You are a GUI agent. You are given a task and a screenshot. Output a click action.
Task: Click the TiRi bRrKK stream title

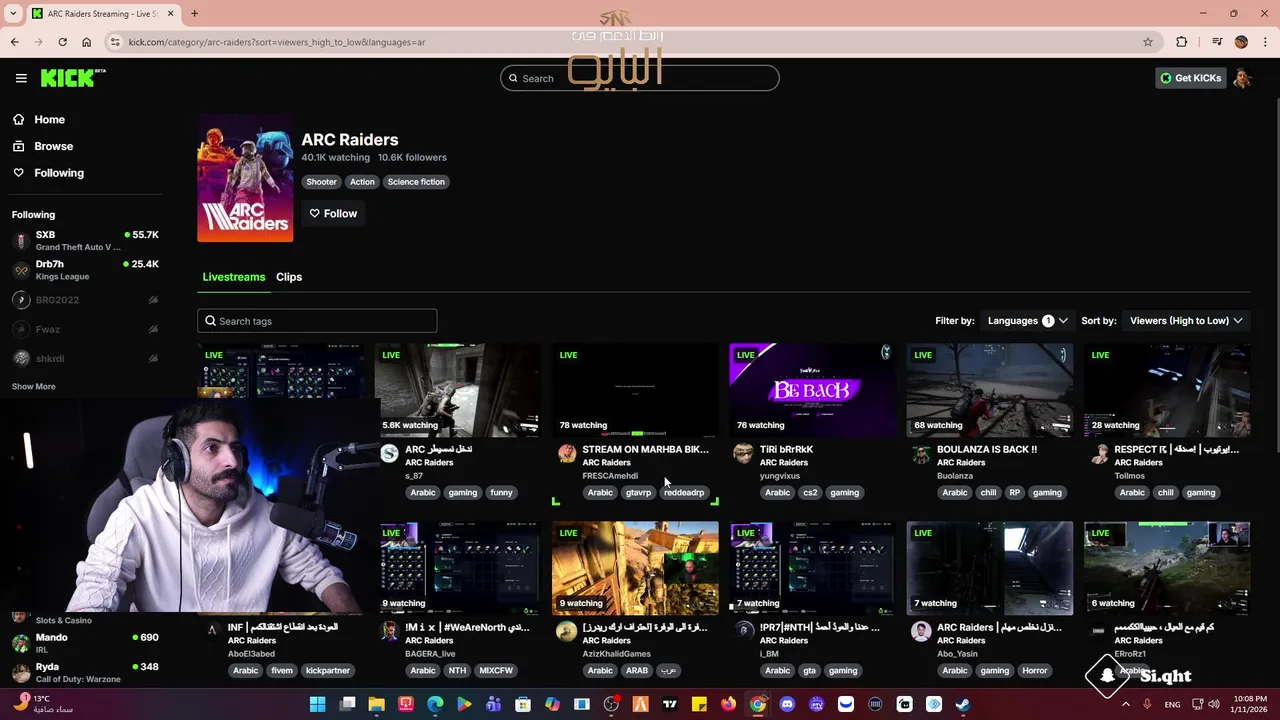[786, 449]
